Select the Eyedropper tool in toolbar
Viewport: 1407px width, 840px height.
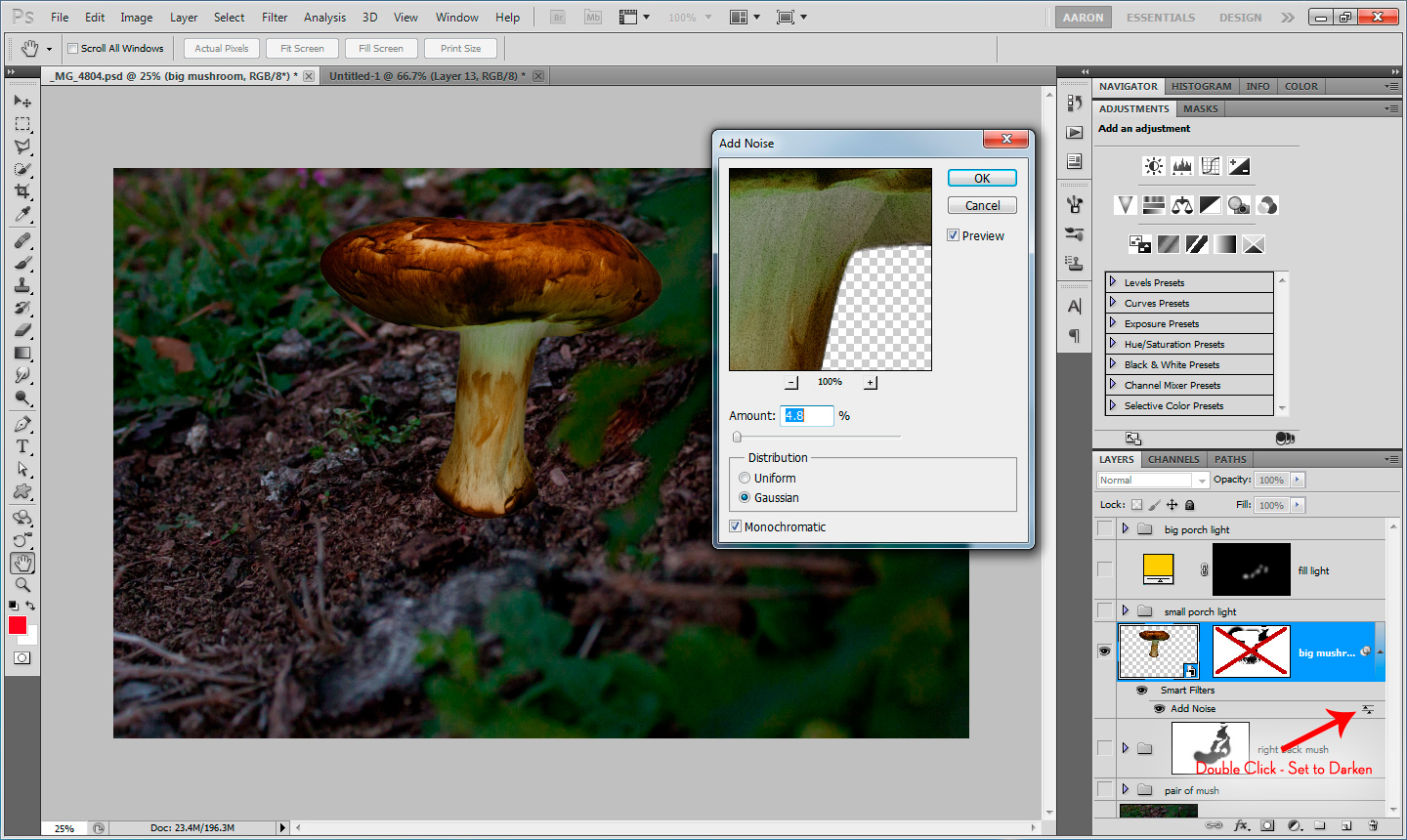pos(22,215)
